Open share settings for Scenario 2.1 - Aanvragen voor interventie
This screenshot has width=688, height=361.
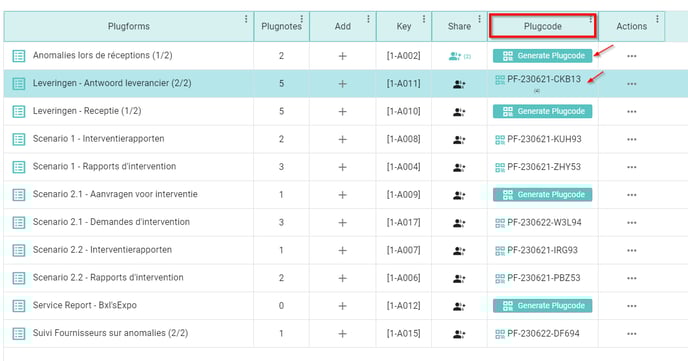coord(459,195)
